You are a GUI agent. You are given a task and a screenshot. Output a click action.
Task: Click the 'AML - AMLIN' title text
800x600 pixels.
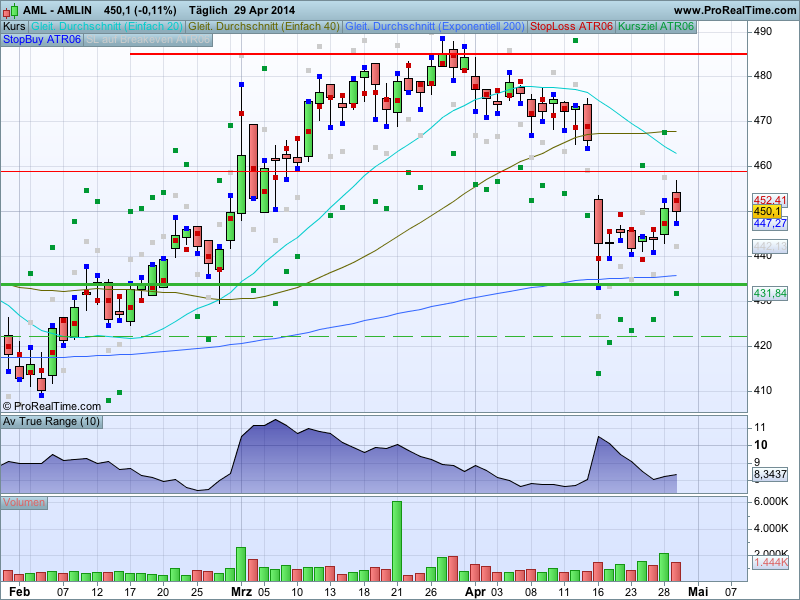click(58, 10)
